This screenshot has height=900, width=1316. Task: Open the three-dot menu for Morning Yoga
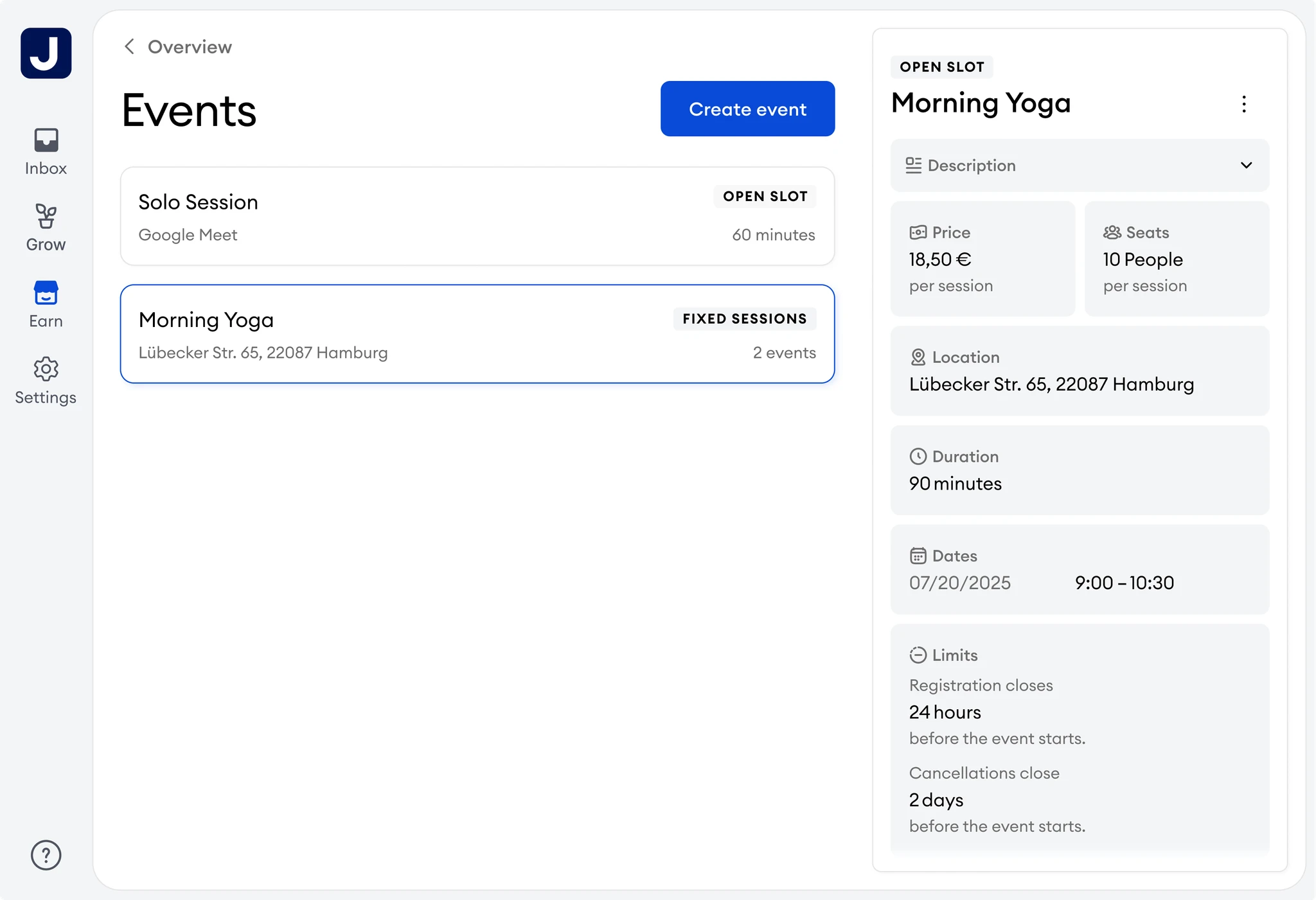(x=1244, y=104)
